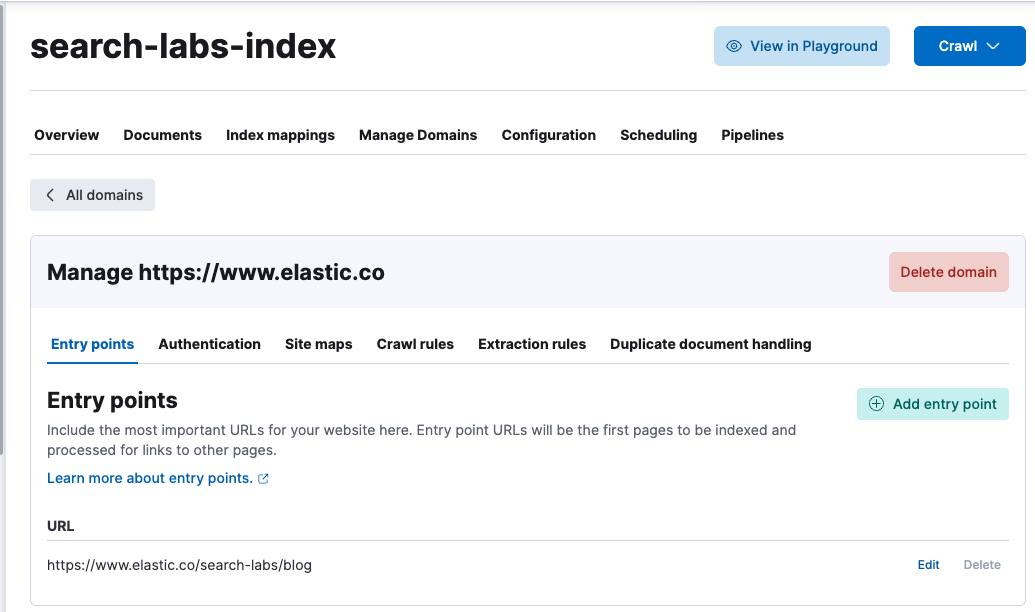The width and height of the screenshot is (1035, 612).
Task: Switch to Crawl rules sub-tab
Action: (415, 344)
